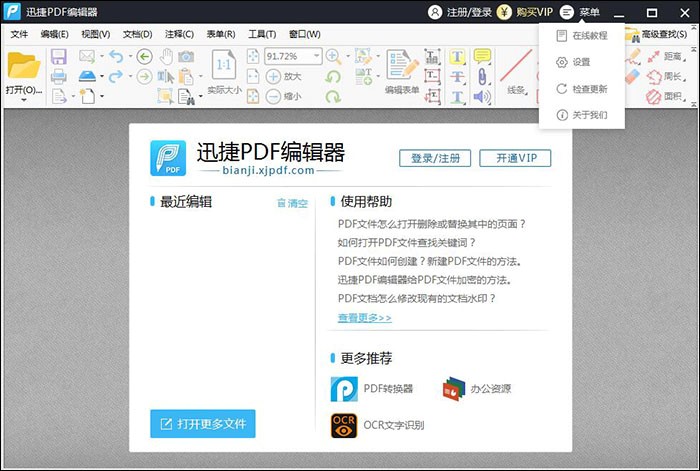The width and height of the screenshot is (700, 471).
Task: Click the email envelope icon
Action: click(87, 56)
